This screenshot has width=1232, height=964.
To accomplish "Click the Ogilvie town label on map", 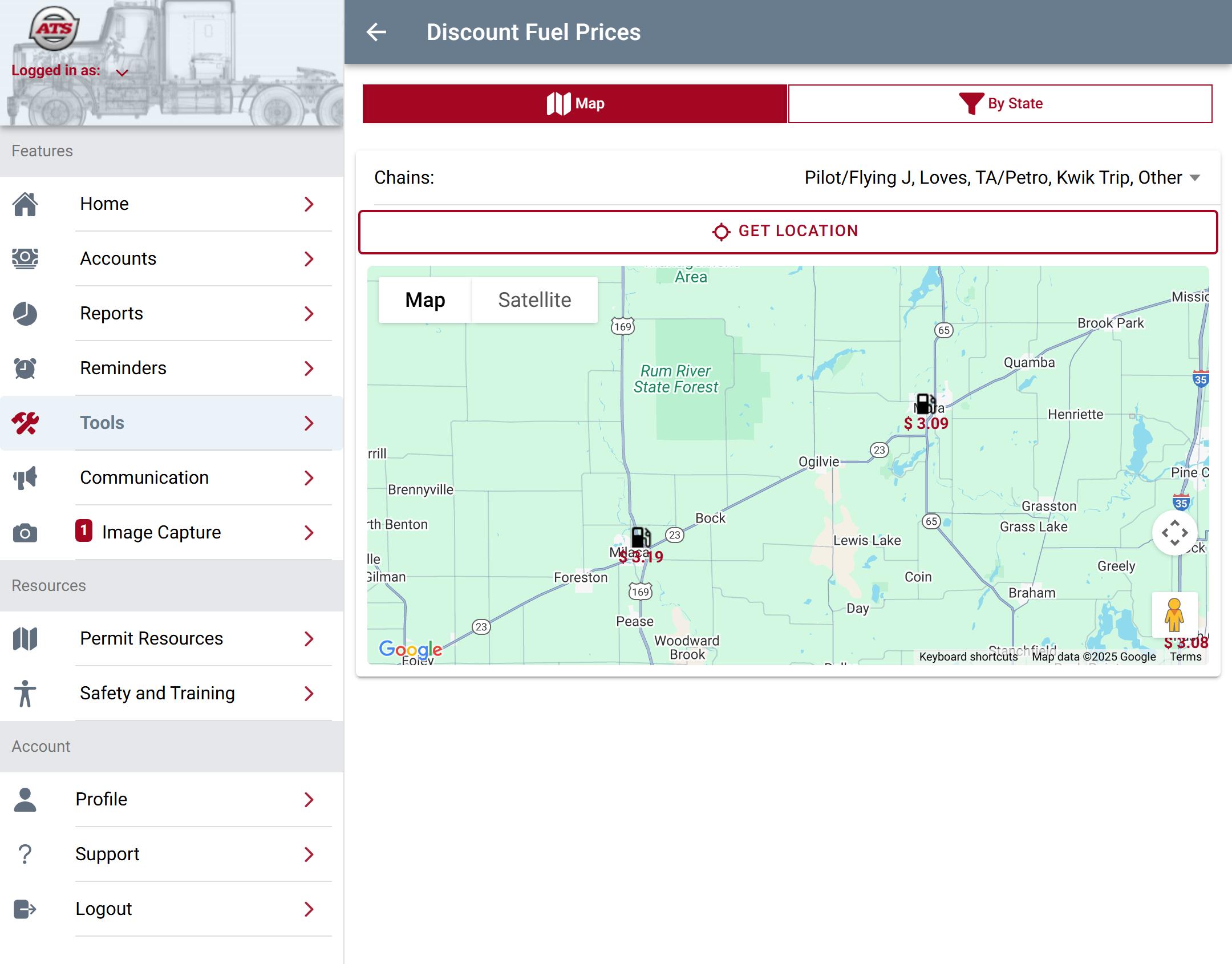I will (x=818, y=461).
